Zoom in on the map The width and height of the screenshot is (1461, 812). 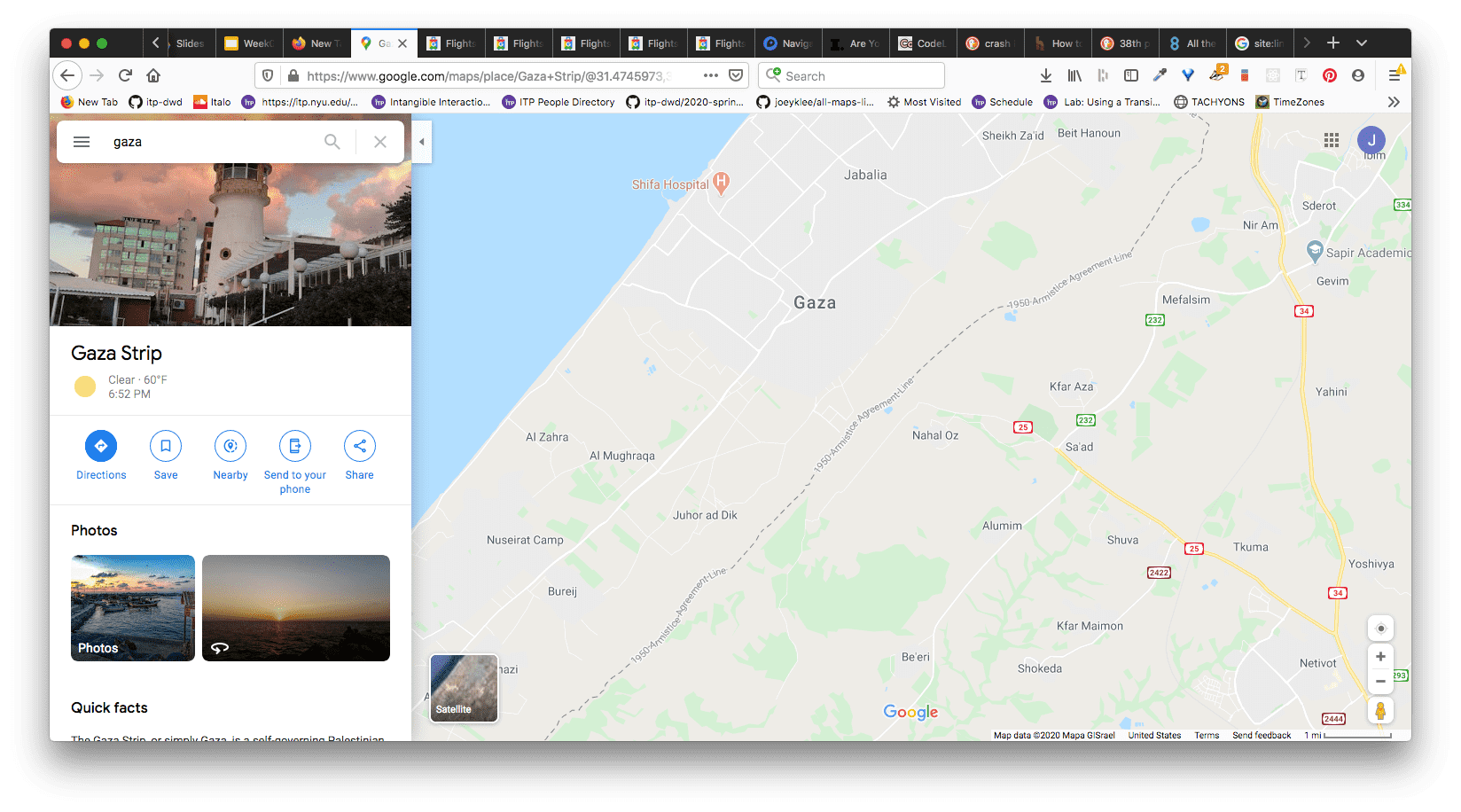click(x=1380, y=657)
